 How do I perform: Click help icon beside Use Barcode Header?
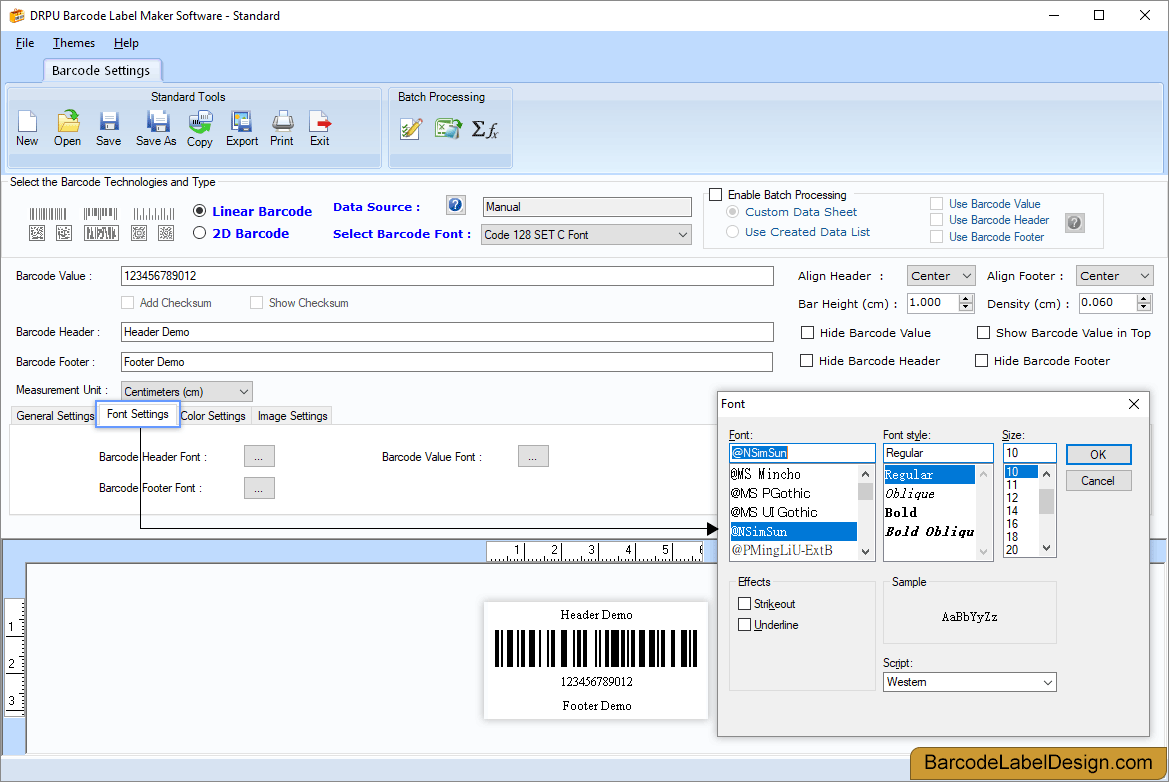pos(1074,222)
